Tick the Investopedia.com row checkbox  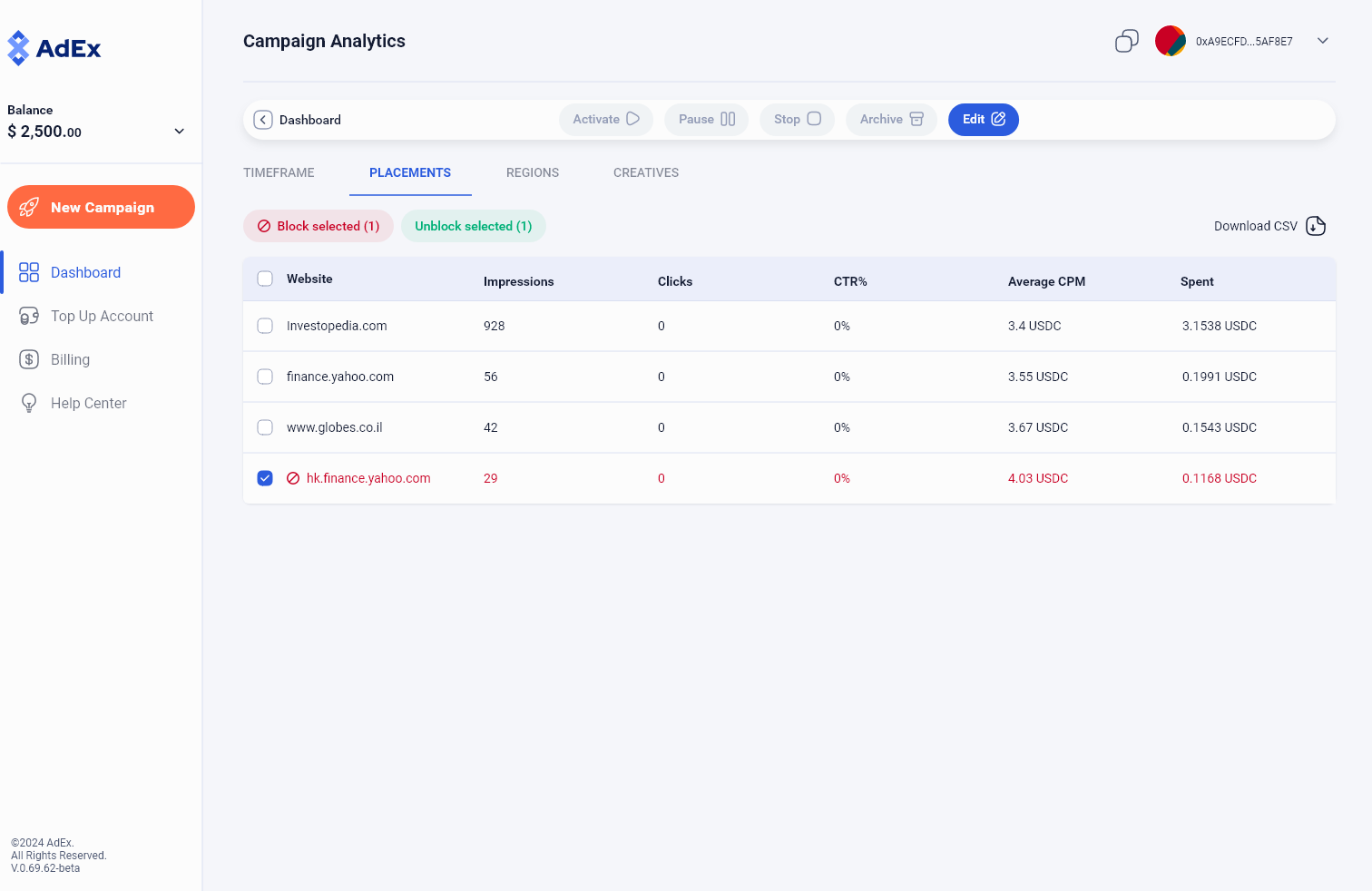click(x=265, y=326)
